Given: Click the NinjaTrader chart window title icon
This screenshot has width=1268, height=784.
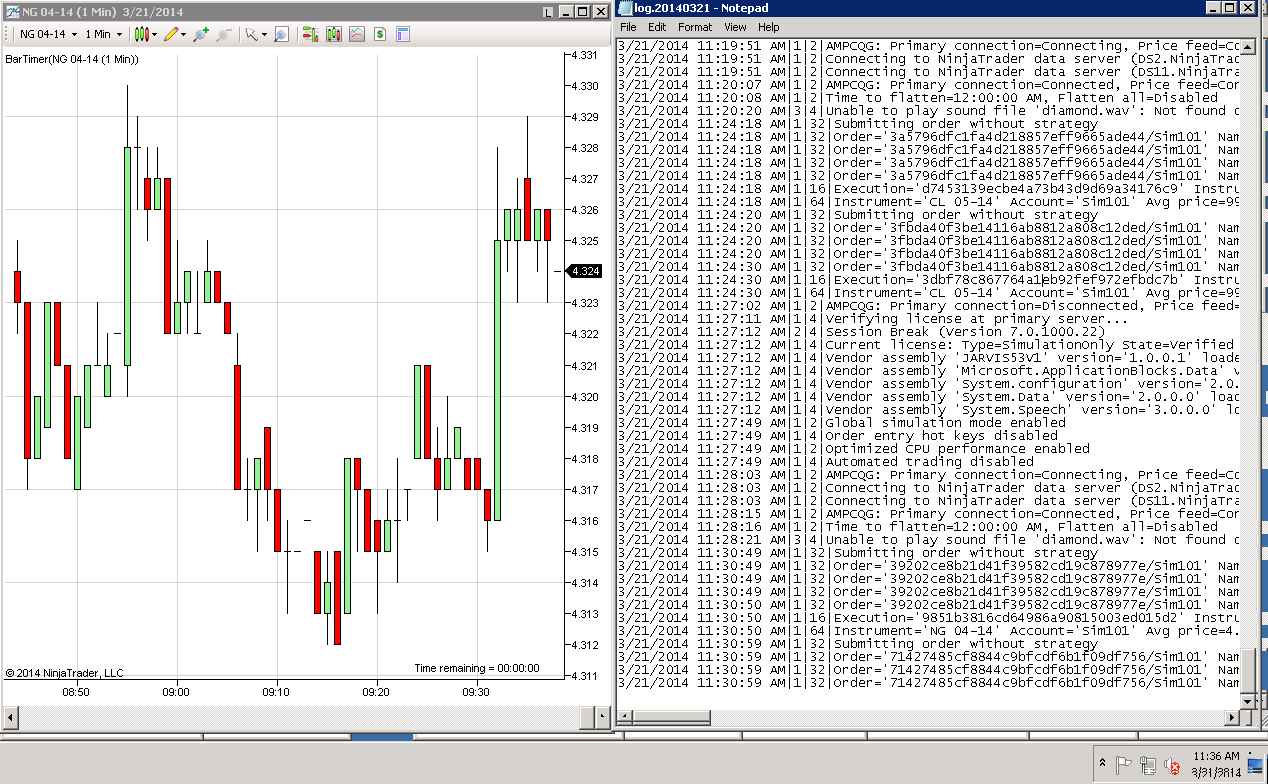Looking at the screenshot, I should (x=12, y=11).
